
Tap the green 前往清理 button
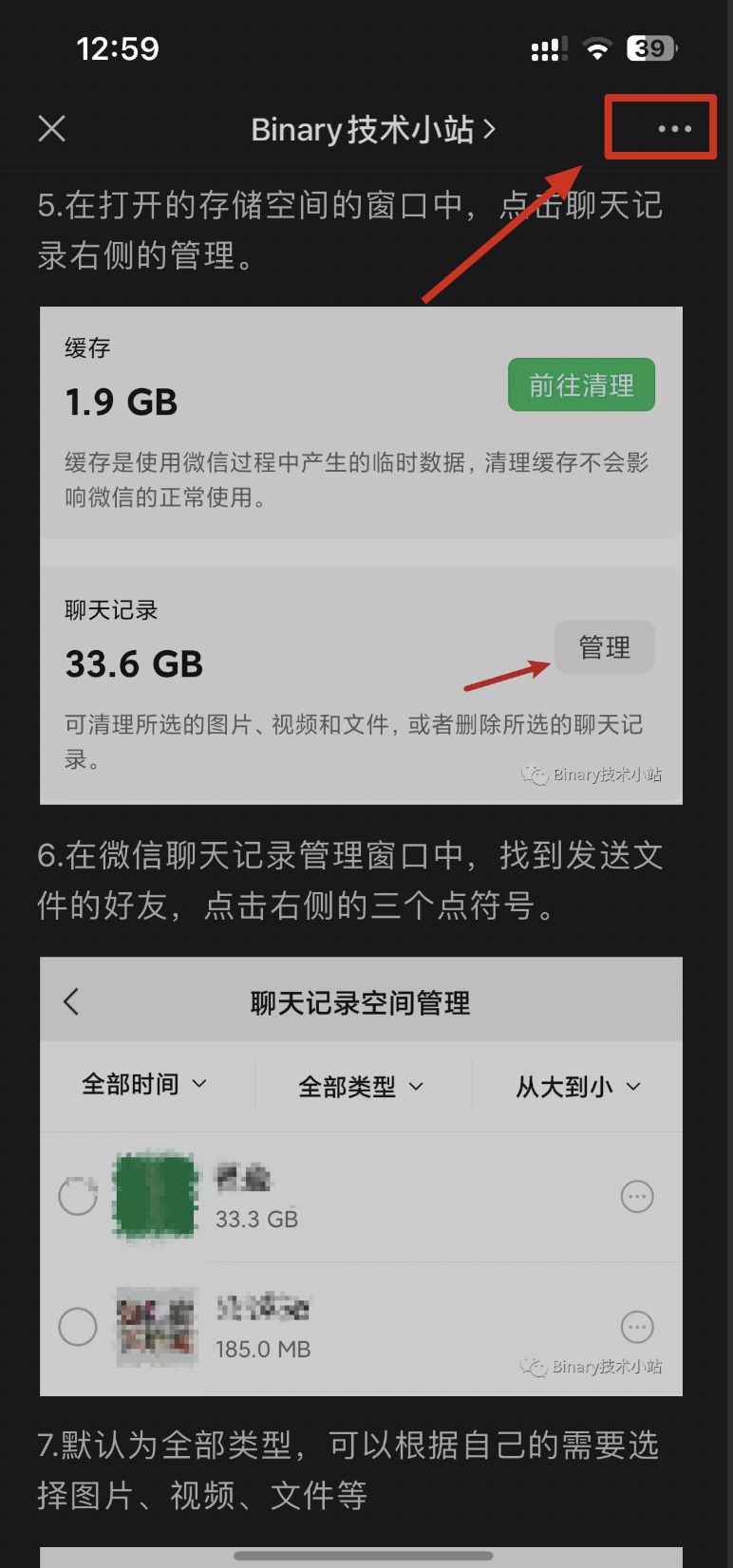(x=581, y=384)
